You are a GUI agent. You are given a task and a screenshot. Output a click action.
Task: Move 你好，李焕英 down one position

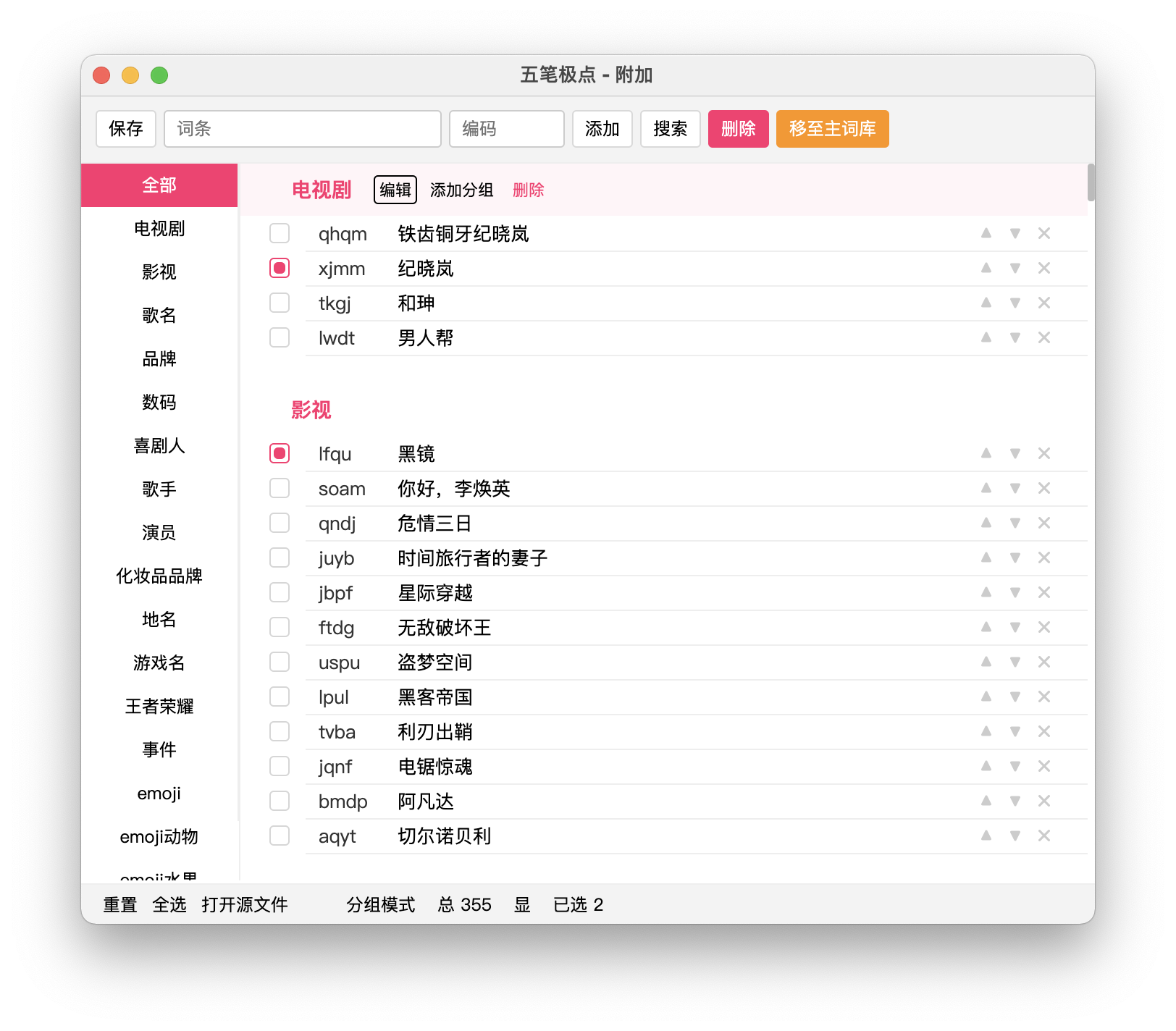click(x=1015, y=488)
